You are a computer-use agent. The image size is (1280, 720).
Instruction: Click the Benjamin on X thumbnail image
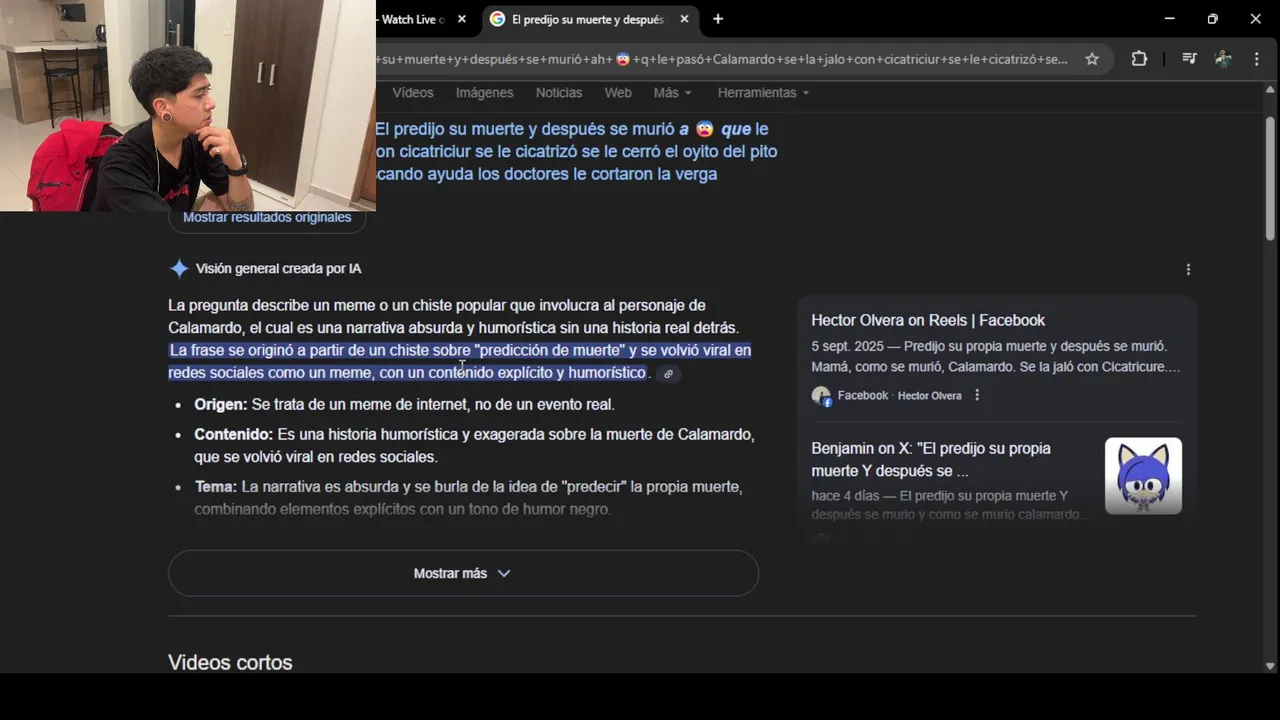point(1143,476)
